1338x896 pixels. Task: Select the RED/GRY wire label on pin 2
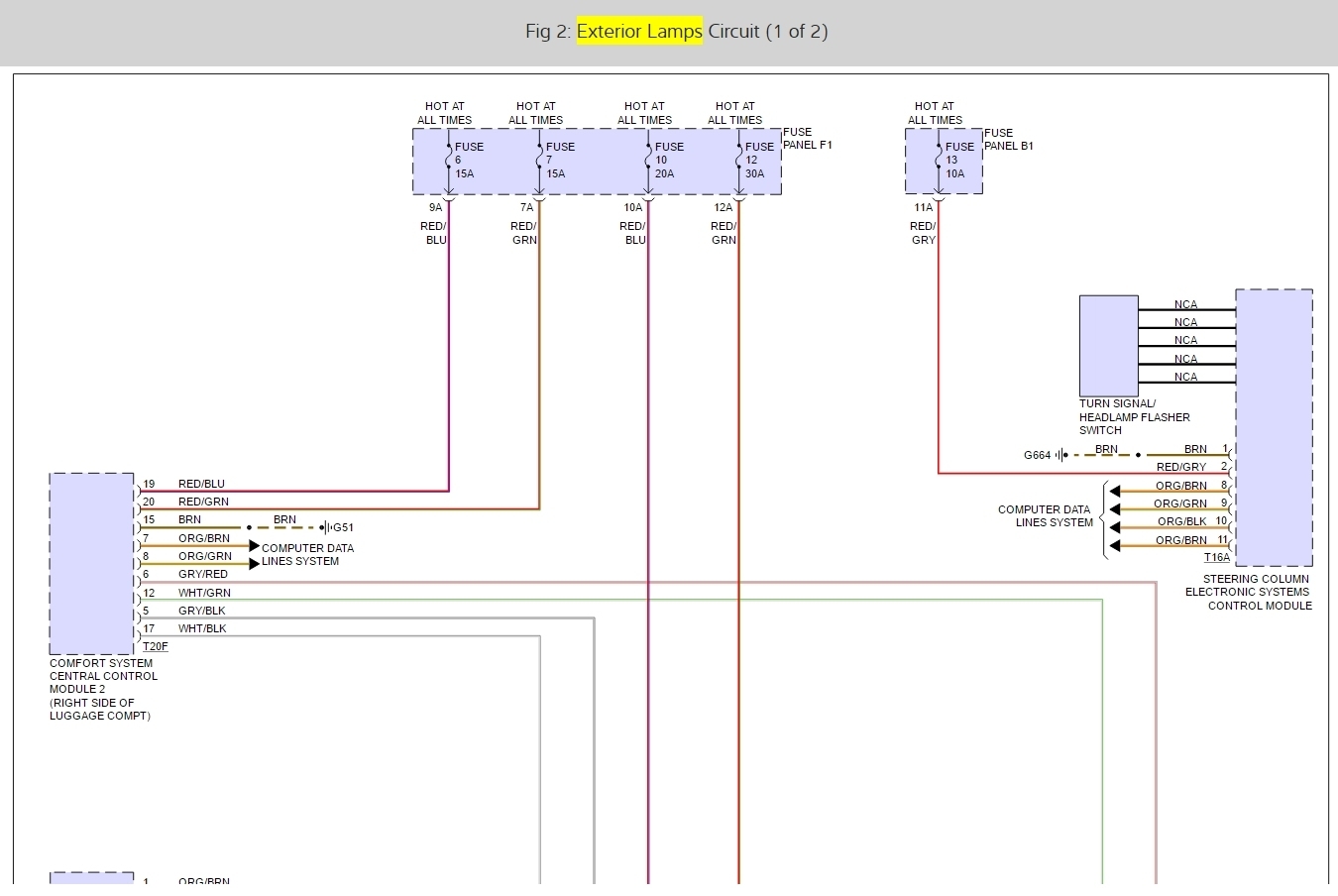click(1181, 466)
